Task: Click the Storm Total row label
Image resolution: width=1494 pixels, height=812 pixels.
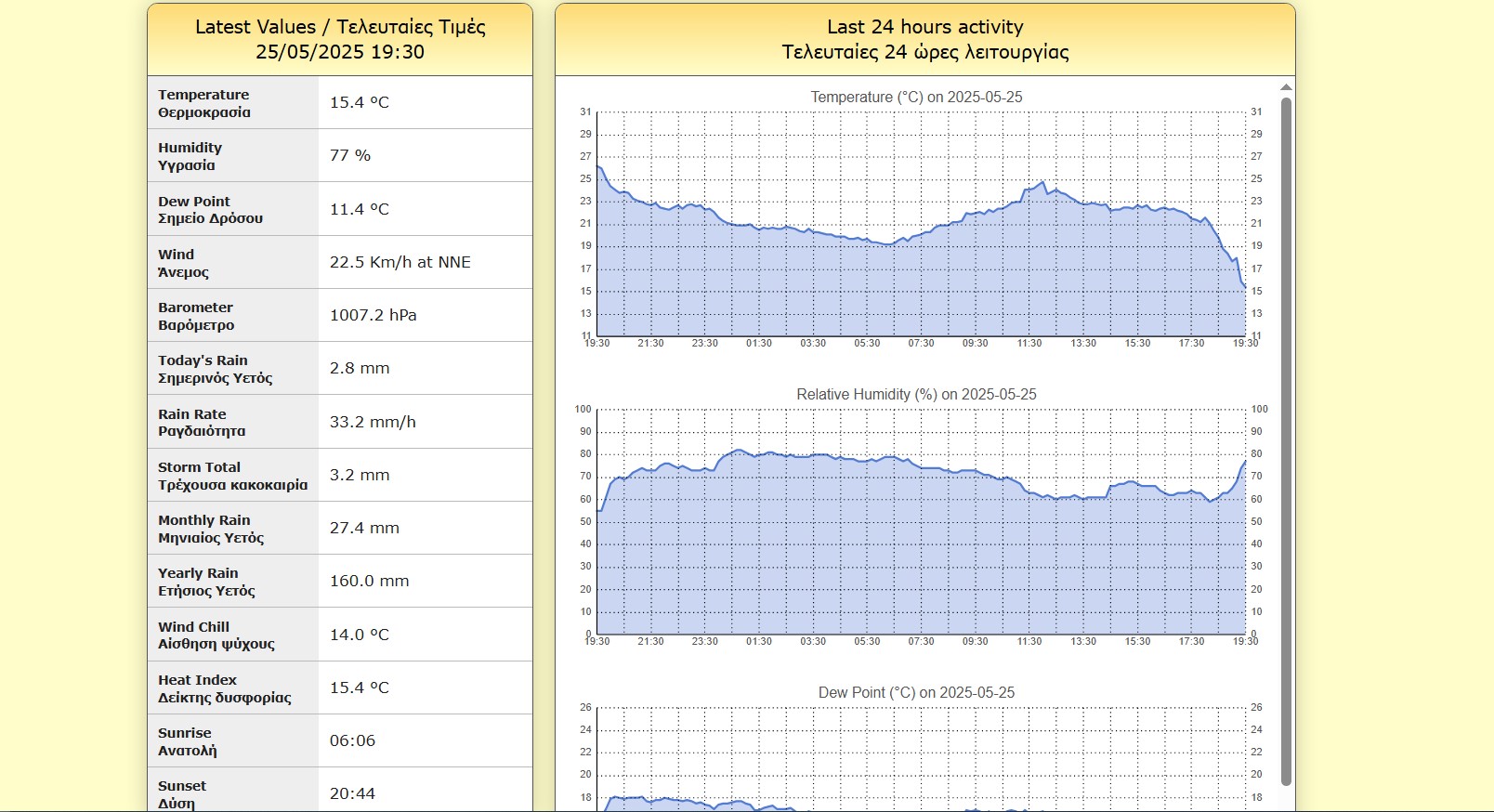Action: tap(232, 476)
